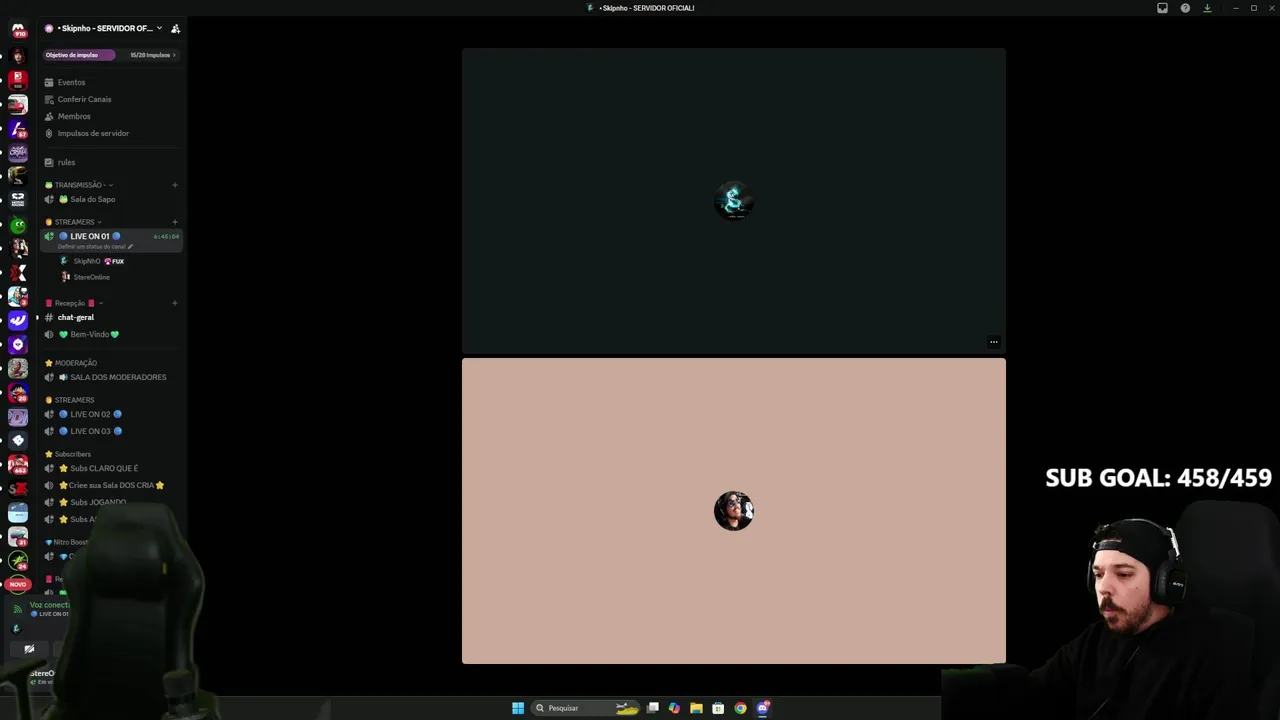Viewport: 1280px width, 720px height.
Task: Add a channel to the Recepção category
Action: pyautogui.click(x=175, y=303)
